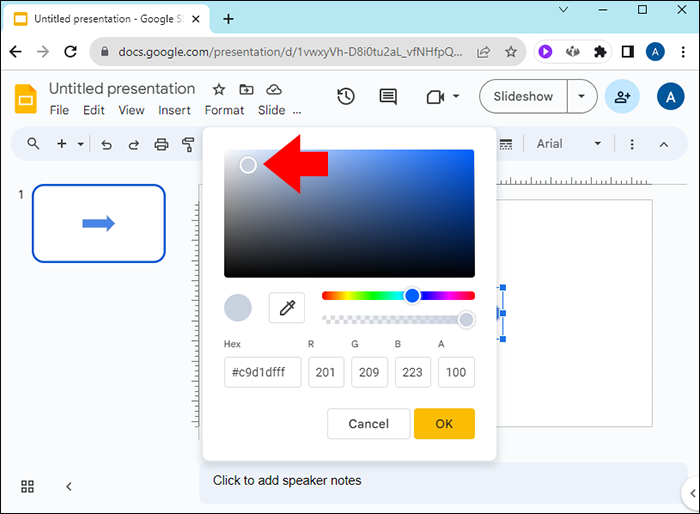Collapse the filmstrip panel arrow

(x=69, y=486)
